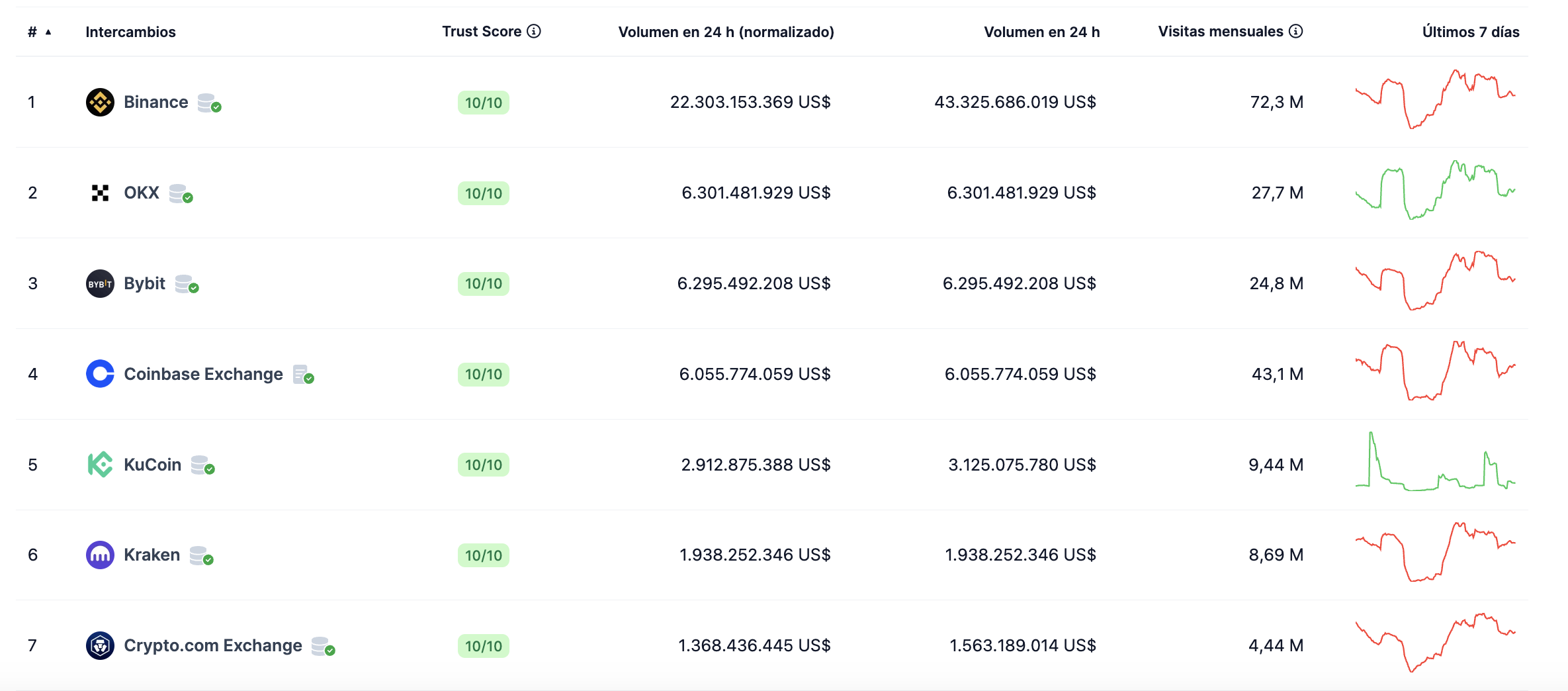Click the Trust Score info icon
The height and width of the screenshot is (691, 1568).
pyautogui.click(x=534, y=31)
